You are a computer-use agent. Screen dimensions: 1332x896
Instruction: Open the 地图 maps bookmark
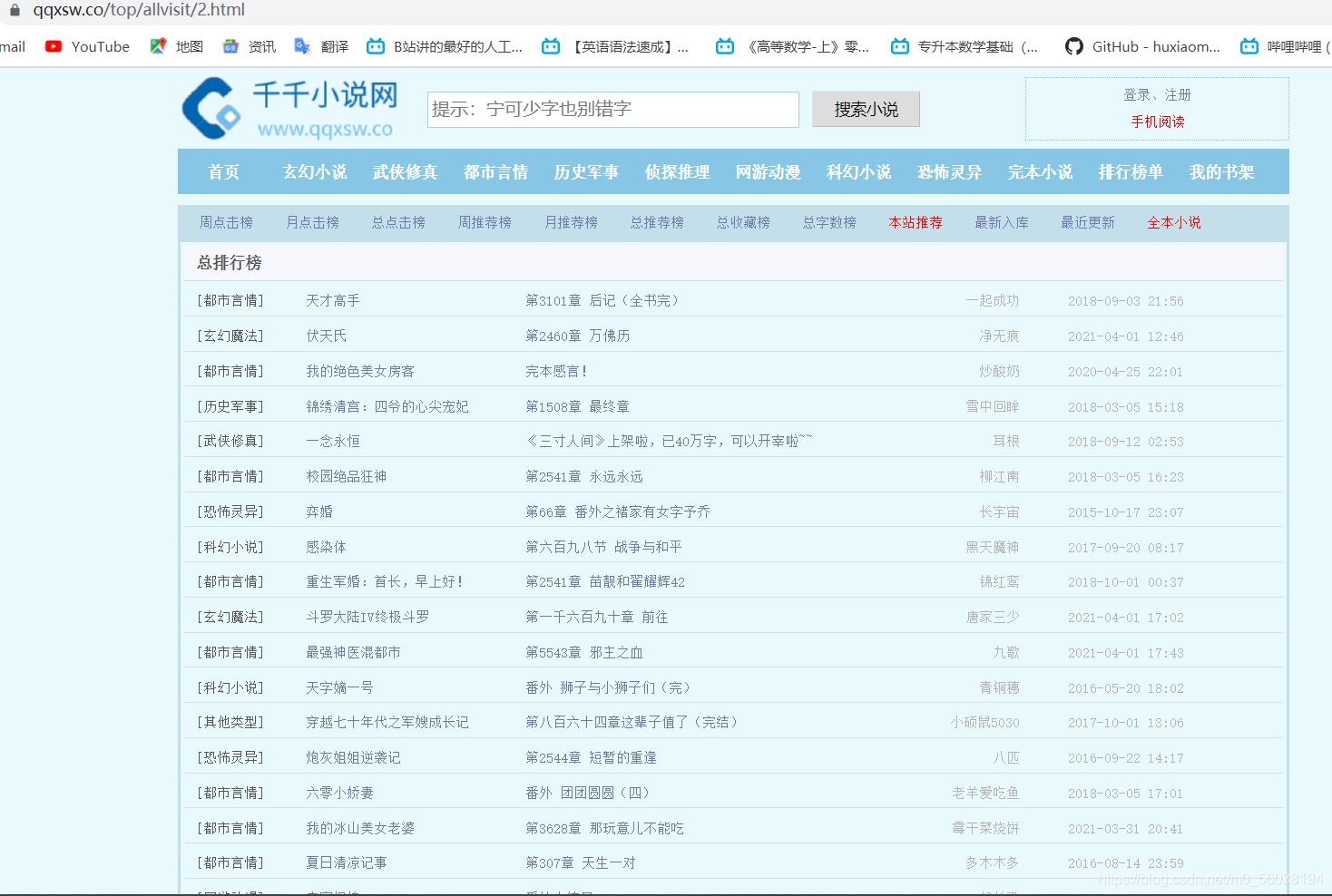177,46
